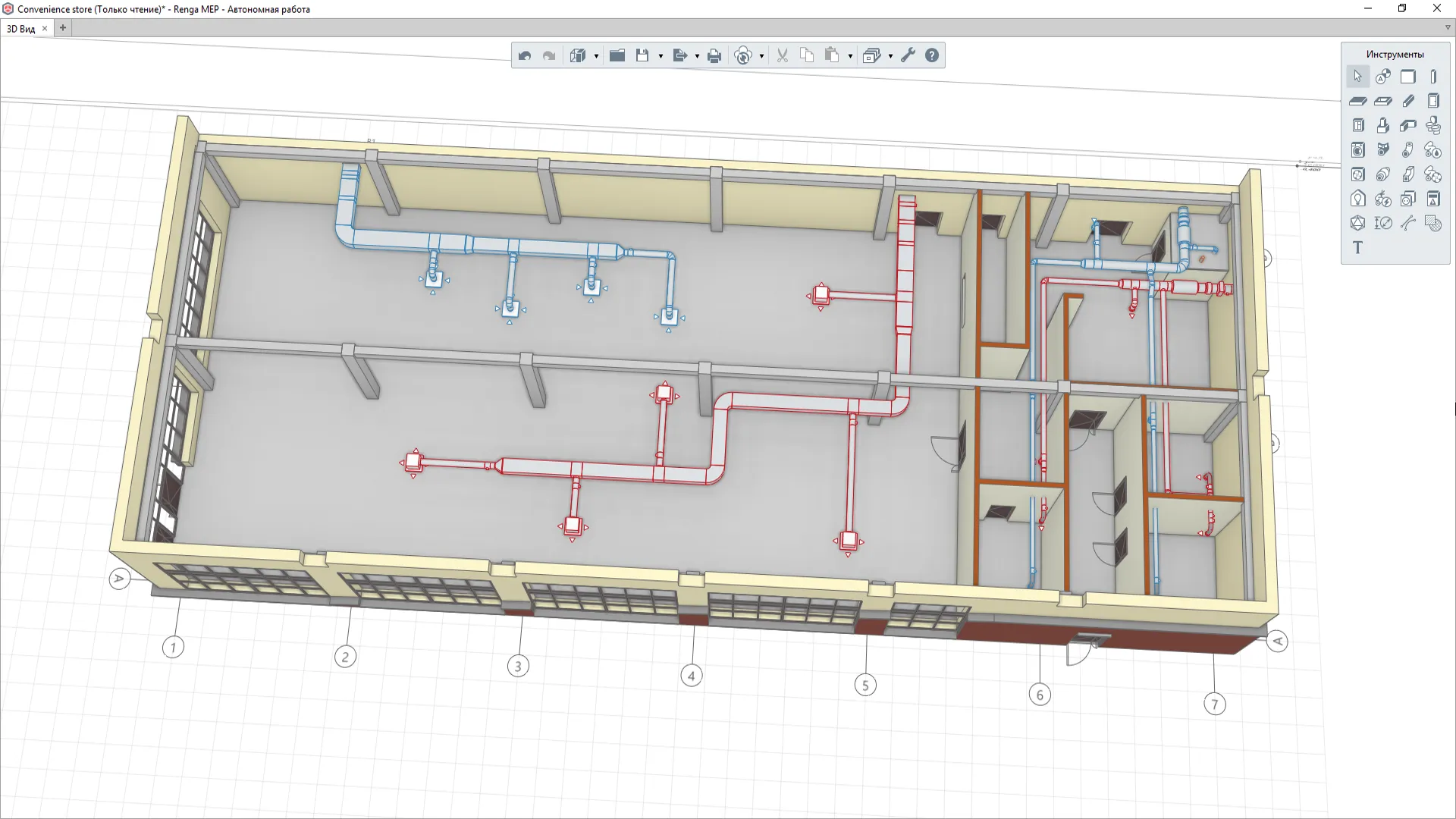The image size is (1456, 819).
Task: Select the Text tool (T icon)
Action: tap(1358, 248)
